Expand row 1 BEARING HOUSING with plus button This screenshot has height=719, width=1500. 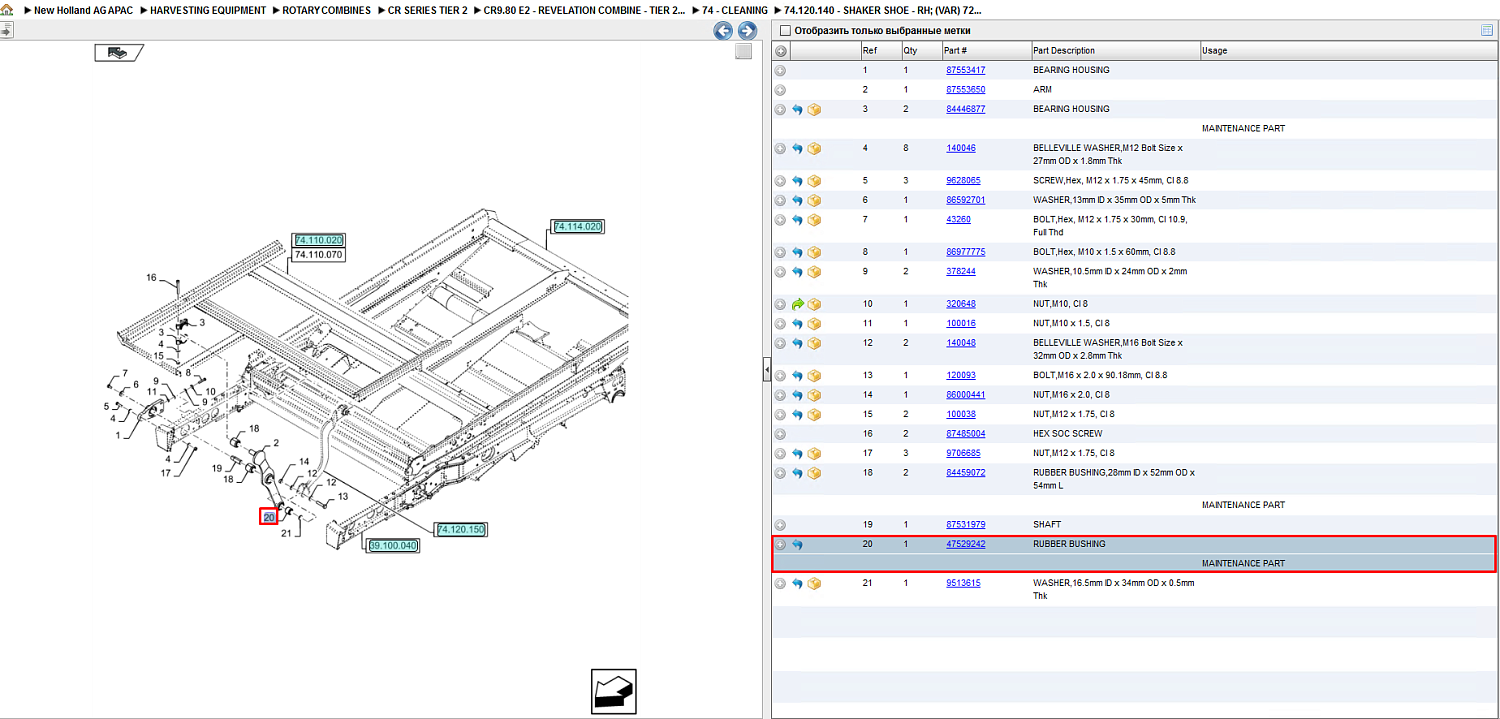[780, 71]
